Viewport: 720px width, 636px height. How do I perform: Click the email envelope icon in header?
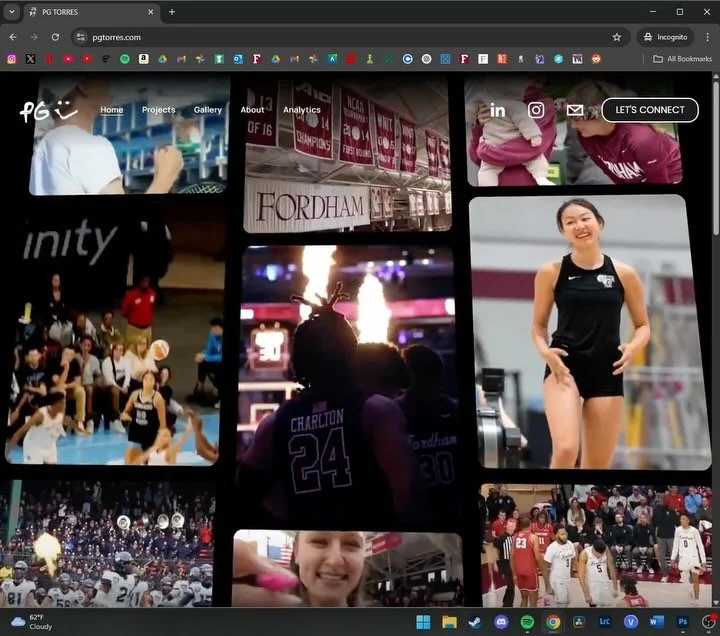tap(574, 110)
